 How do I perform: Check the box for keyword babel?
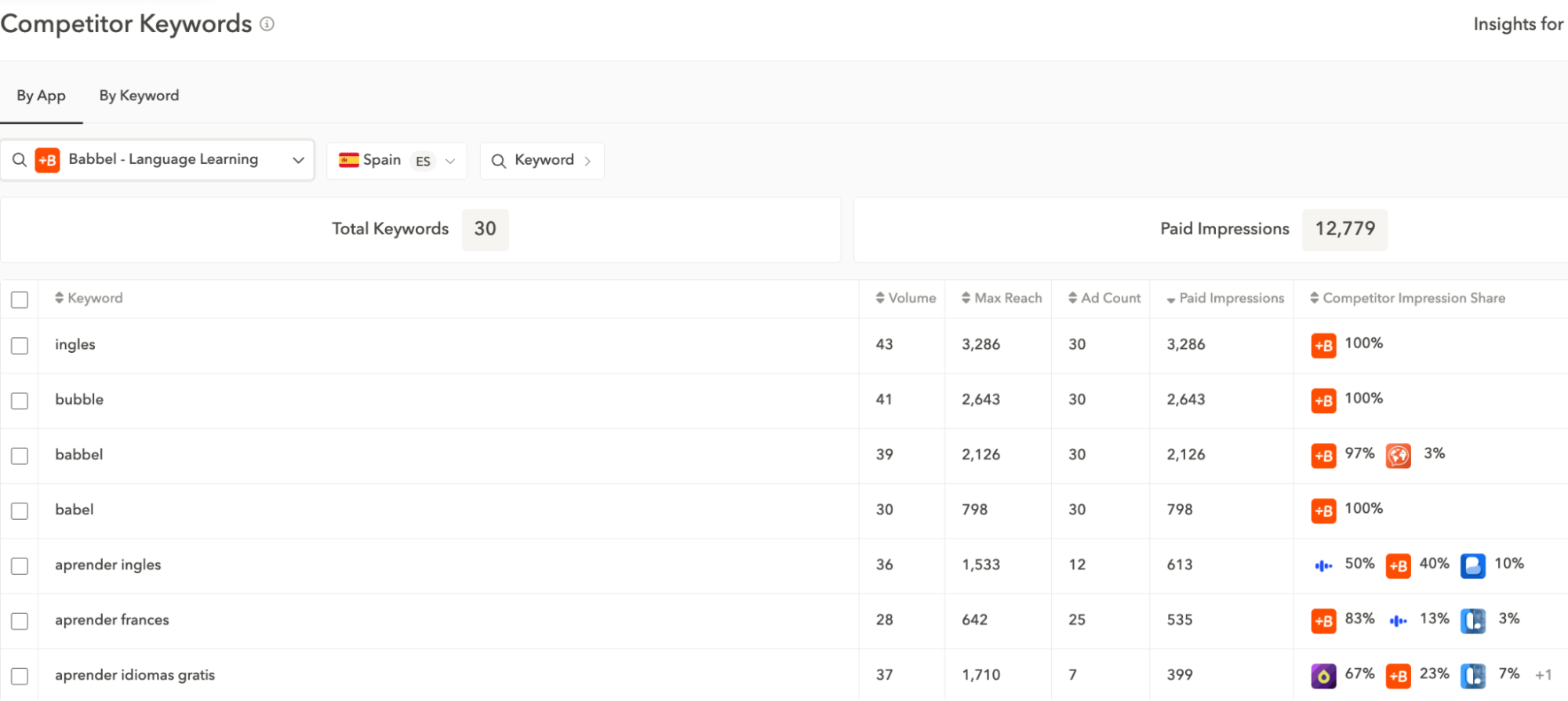coord(20,510)
